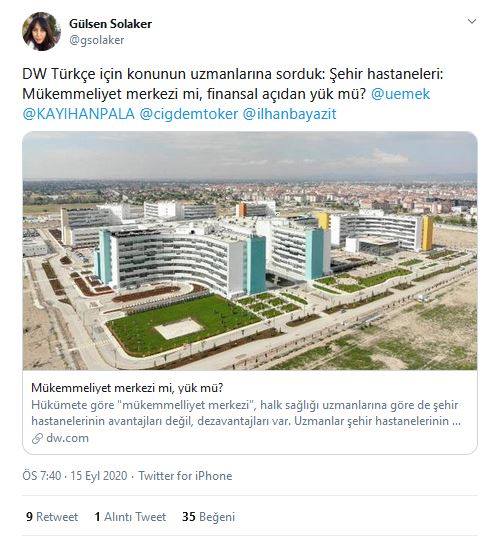This screenshot has height=543, width=491.
Task: Open the @ilhanbayazit mention
Action: point(289,114)
